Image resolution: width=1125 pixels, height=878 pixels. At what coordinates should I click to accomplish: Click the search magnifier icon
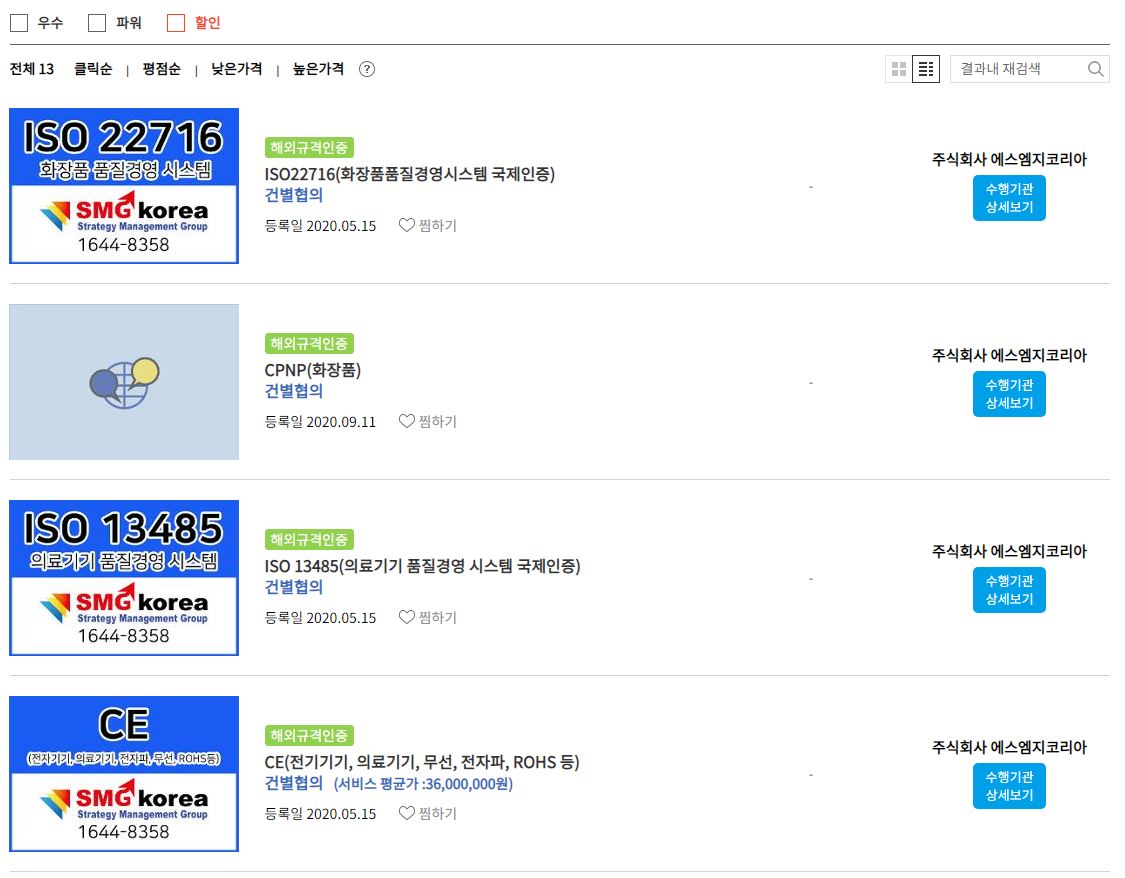point(1095,69)
